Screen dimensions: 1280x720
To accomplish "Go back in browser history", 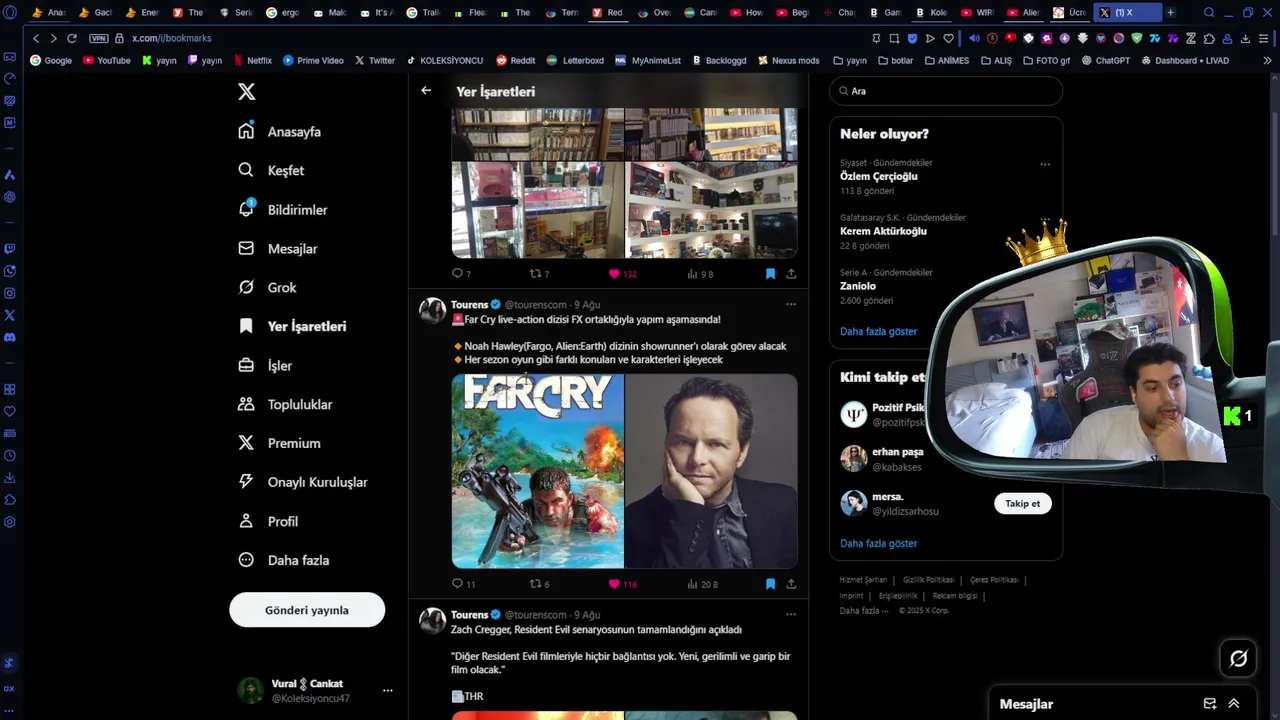I will pos(36,38).
